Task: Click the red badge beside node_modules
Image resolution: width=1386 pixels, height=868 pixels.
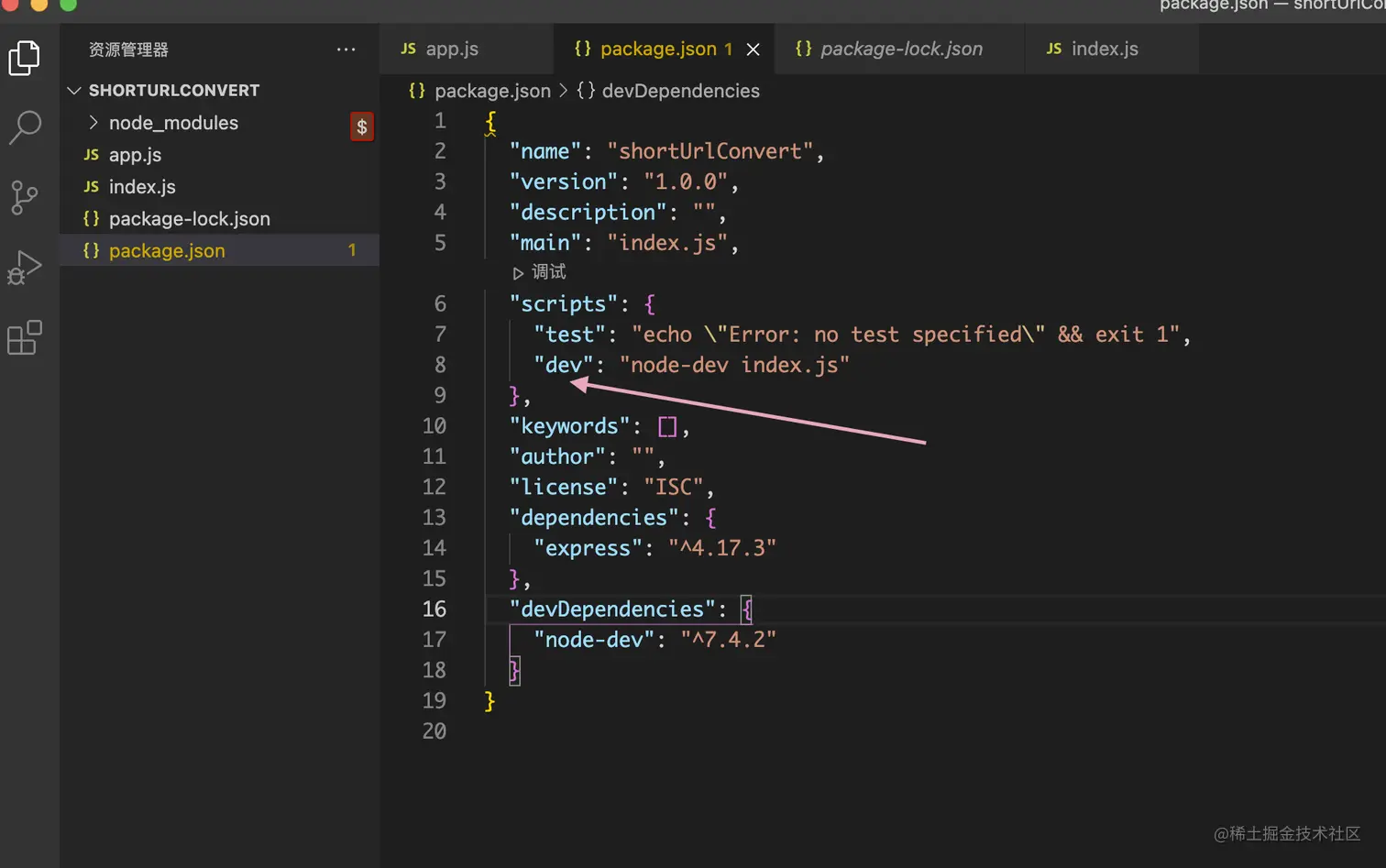Action: click(362, 126)
